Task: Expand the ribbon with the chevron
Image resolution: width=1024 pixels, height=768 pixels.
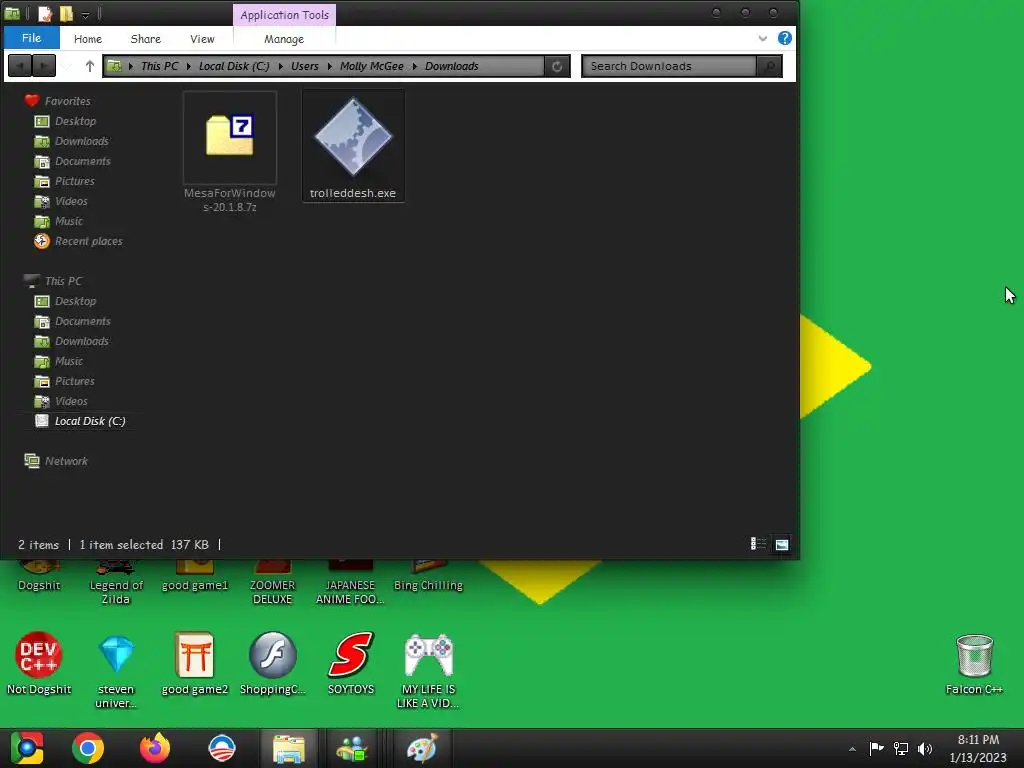Action: coord(762,39)
